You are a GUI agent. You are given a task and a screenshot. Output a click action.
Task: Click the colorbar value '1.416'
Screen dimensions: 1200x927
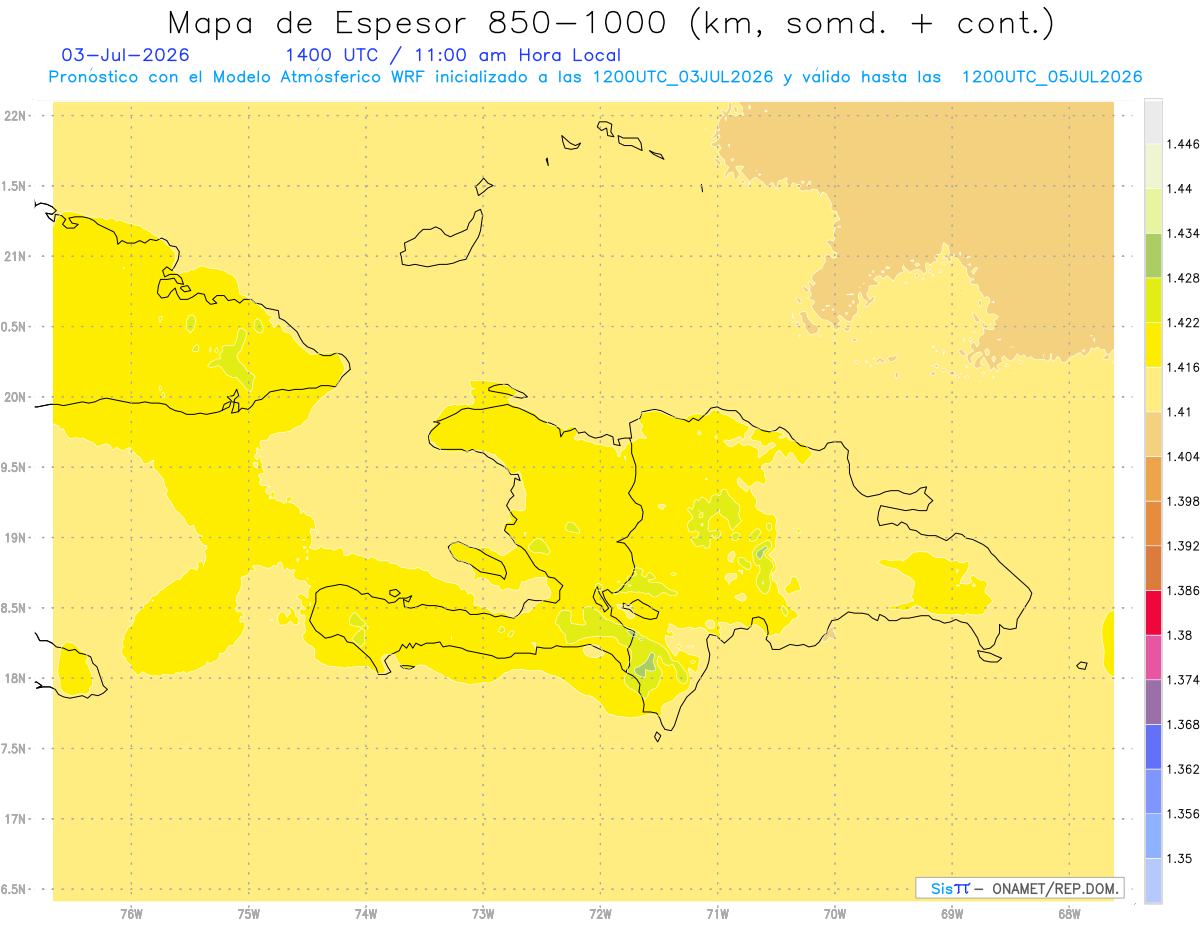tap(1185, 367)
